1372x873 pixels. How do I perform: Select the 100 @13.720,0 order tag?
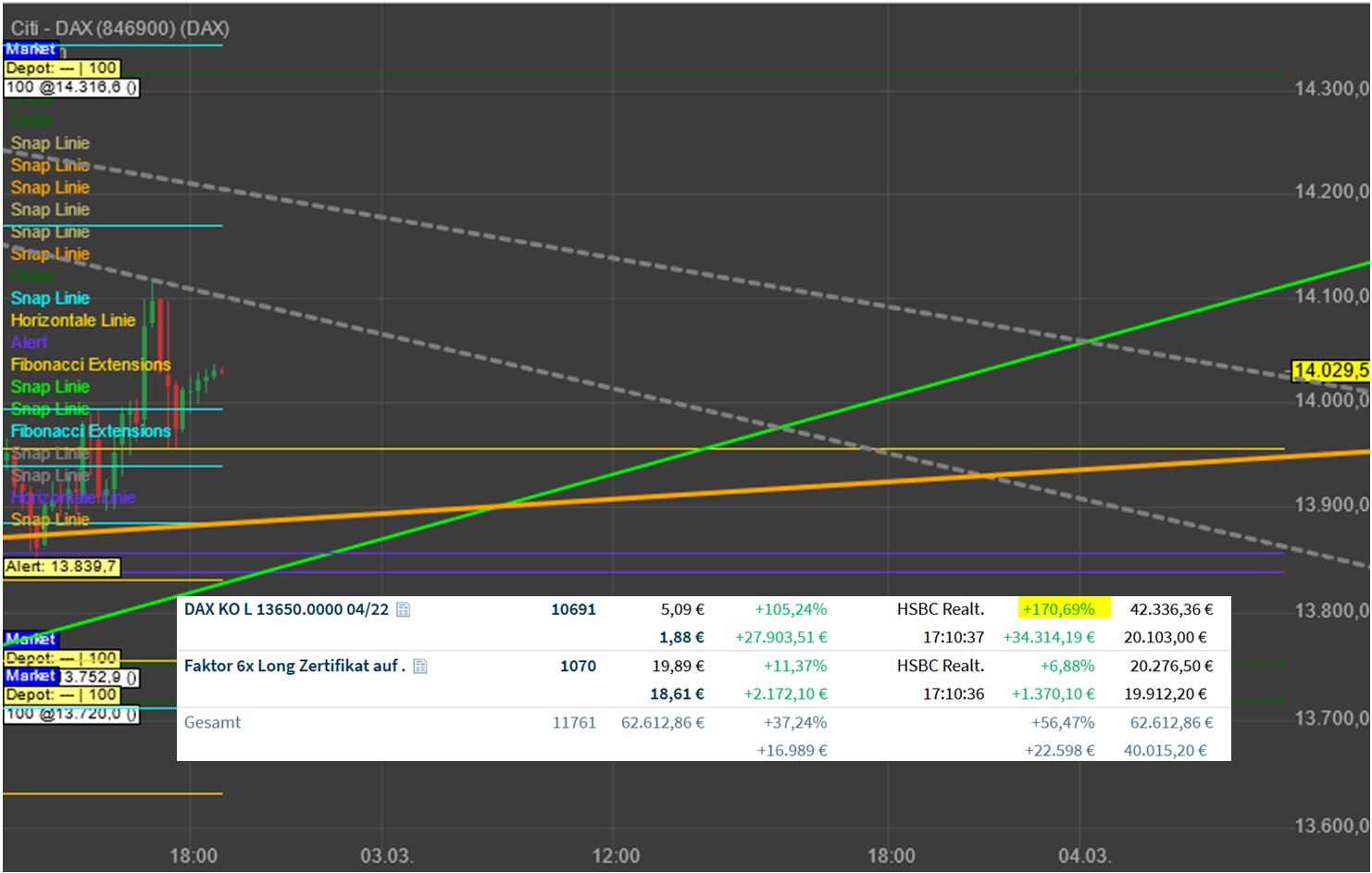[x=71, y=714]
